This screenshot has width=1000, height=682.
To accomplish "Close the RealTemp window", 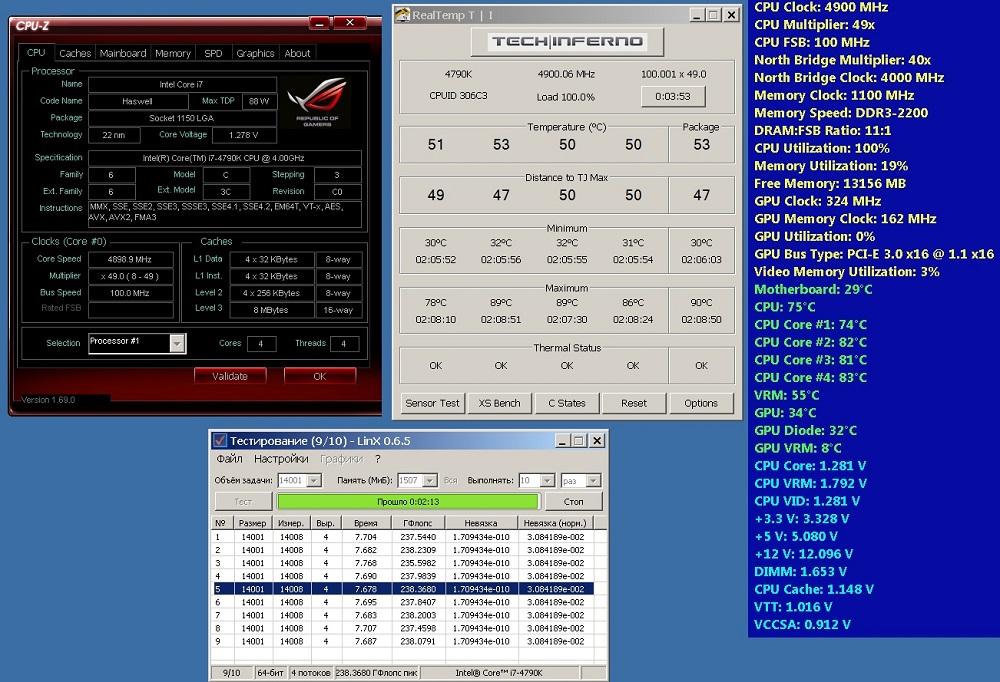I will click(x=732, y=15).
